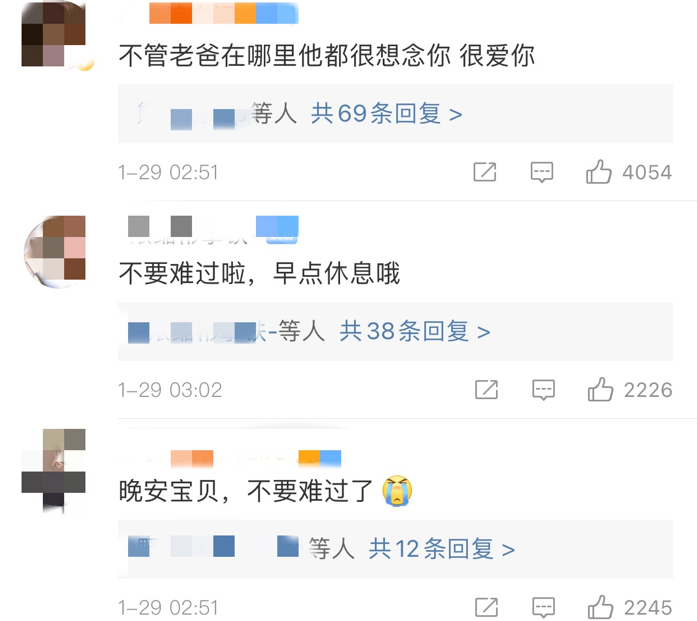Image resolution: width=697 pixels, height=621 pixels.
Task: Select comment text 不管老爸在哪里他都很想念你
Action: [284, 56]
